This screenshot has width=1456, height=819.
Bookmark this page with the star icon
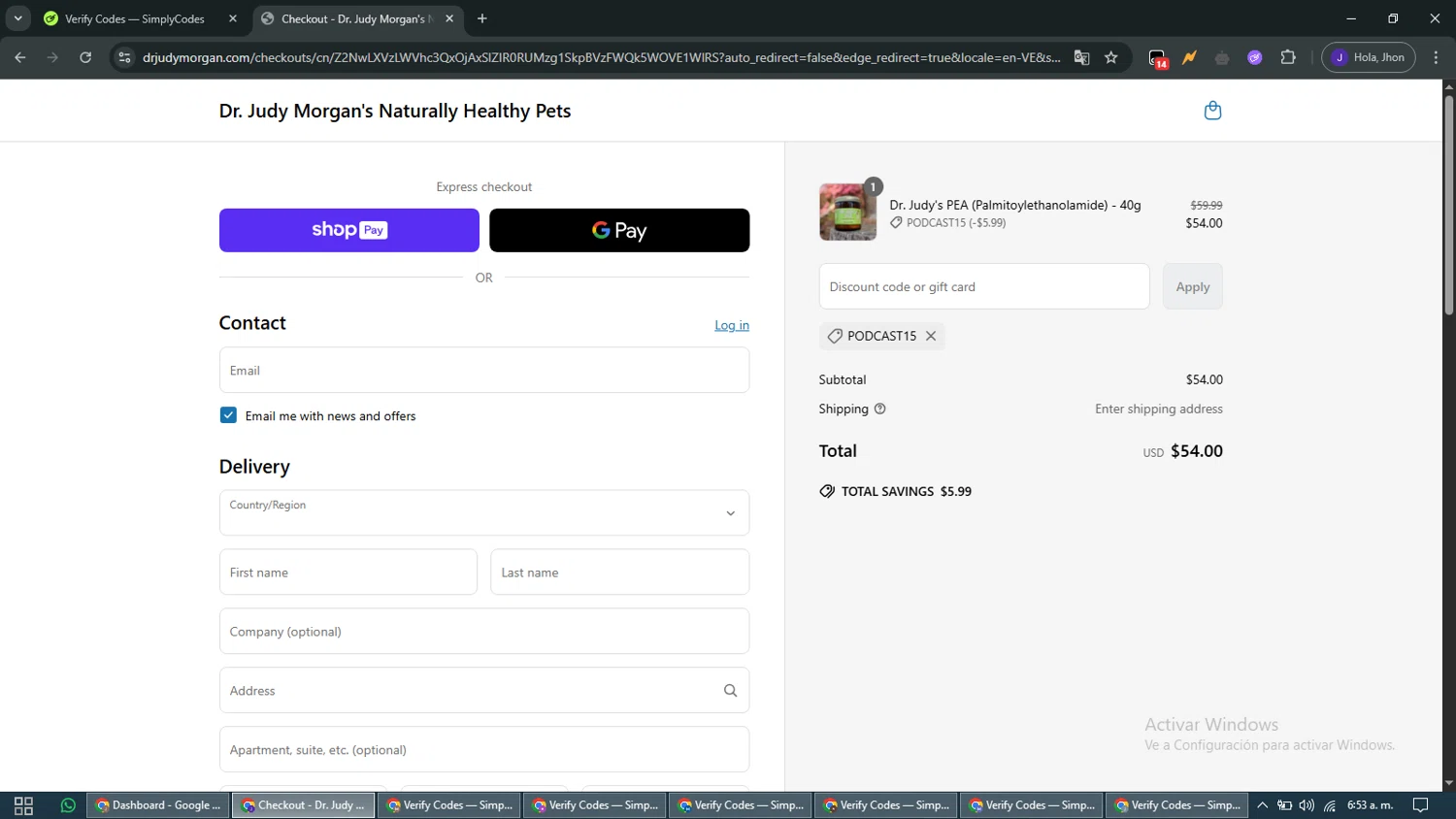[1111, 57]
